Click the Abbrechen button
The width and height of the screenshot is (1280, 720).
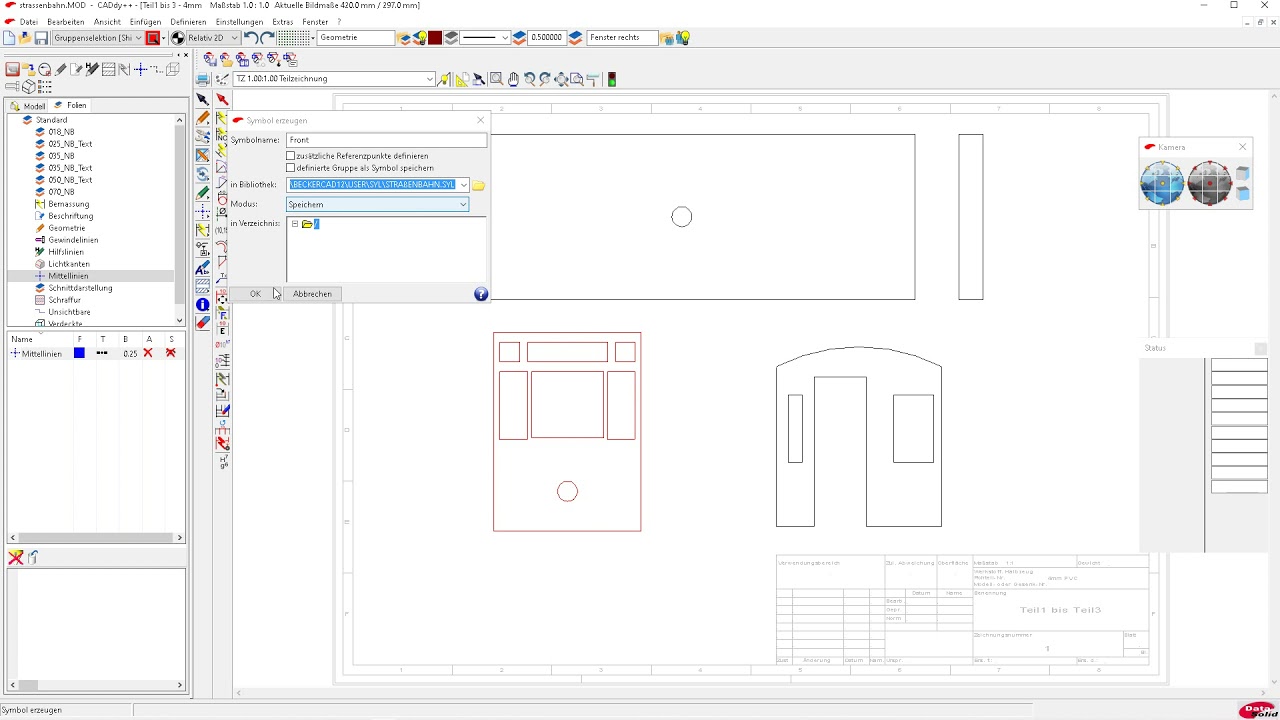tap(312, 294)
